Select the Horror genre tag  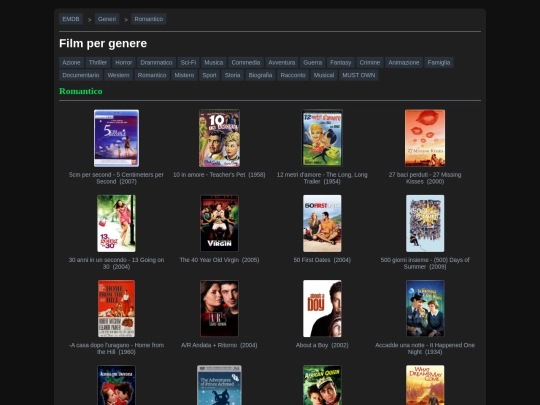pyautogui.click(x=124, y=63)
